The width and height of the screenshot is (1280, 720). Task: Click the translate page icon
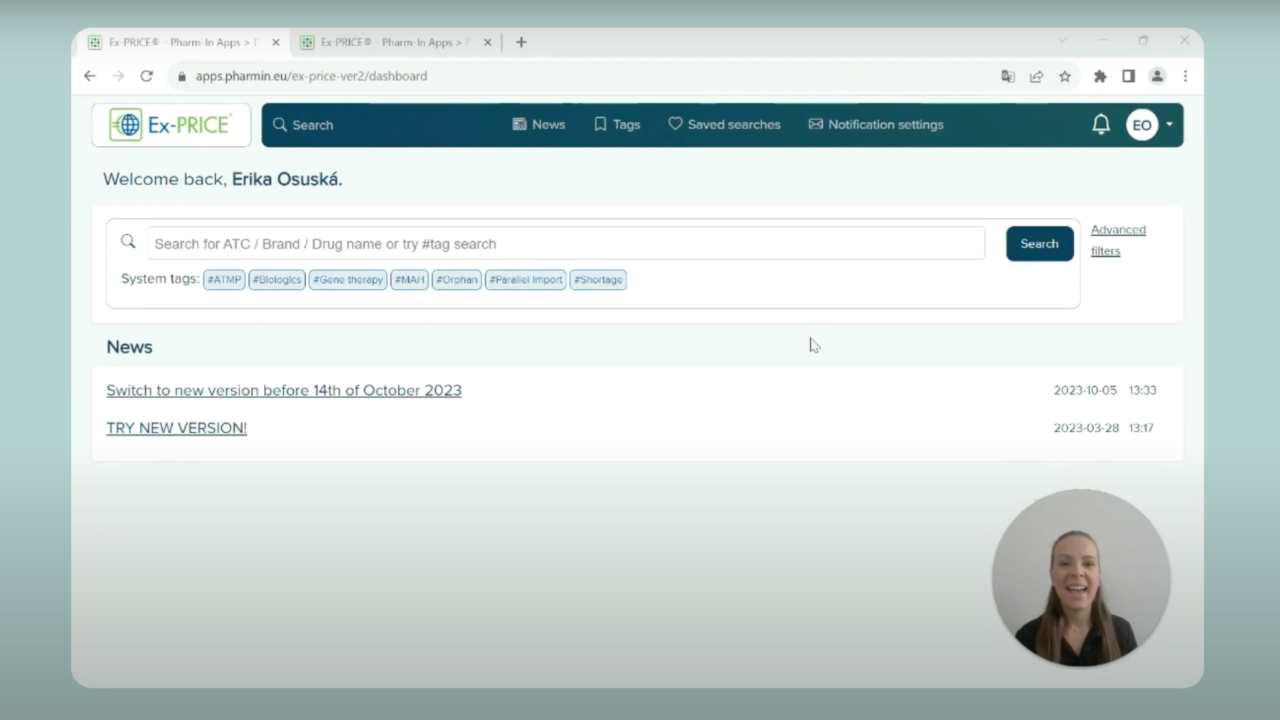point(1008,76)
